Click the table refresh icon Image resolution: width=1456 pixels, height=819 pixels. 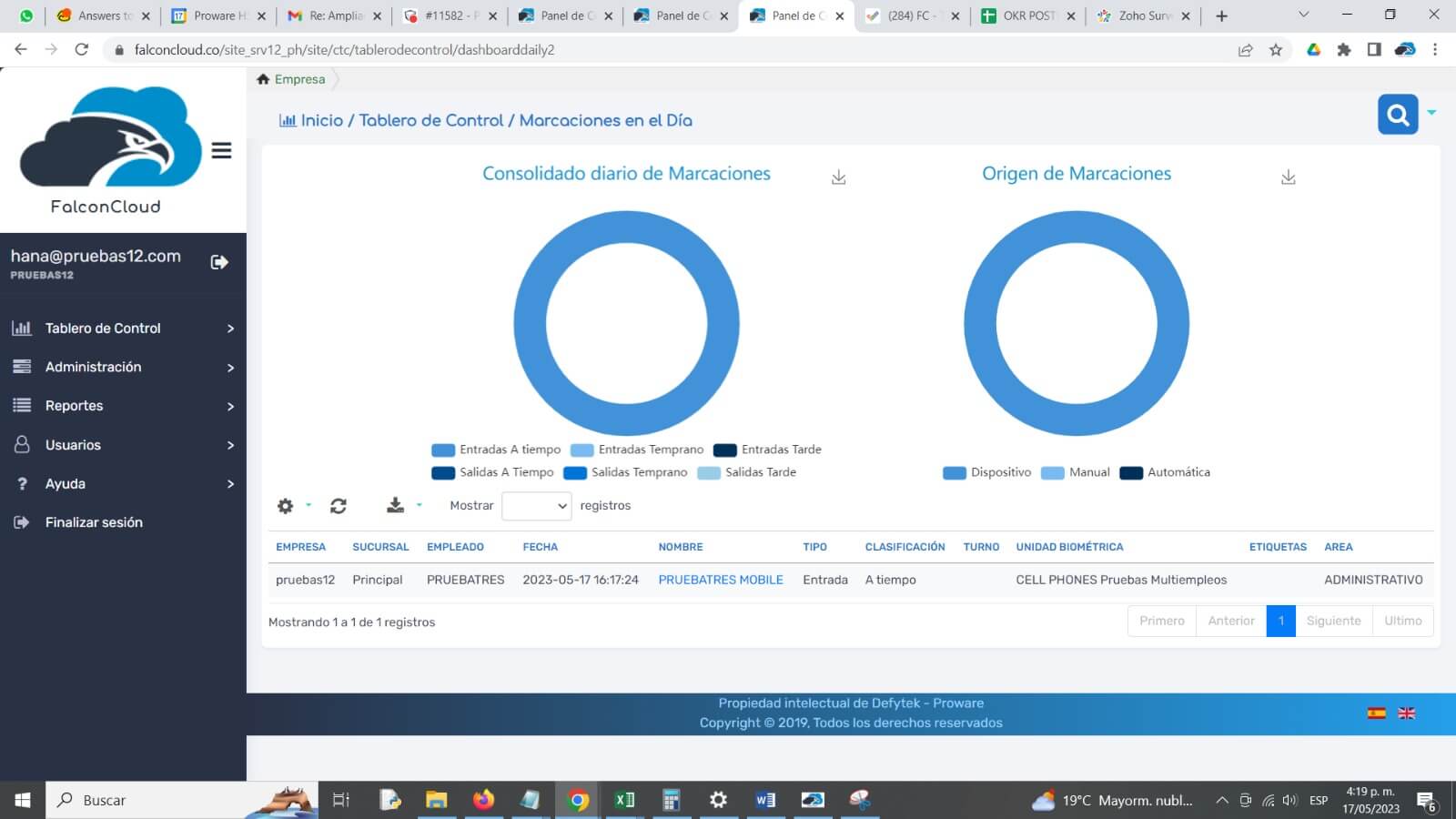click(339, 506)
